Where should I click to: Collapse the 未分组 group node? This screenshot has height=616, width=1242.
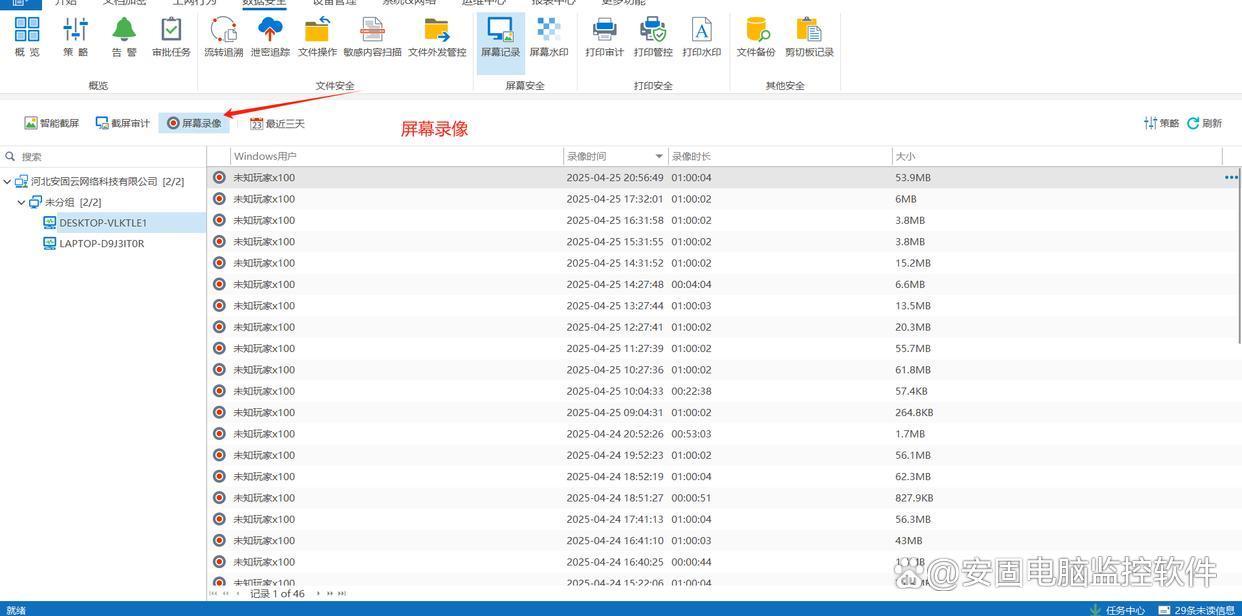coord(22,203)
